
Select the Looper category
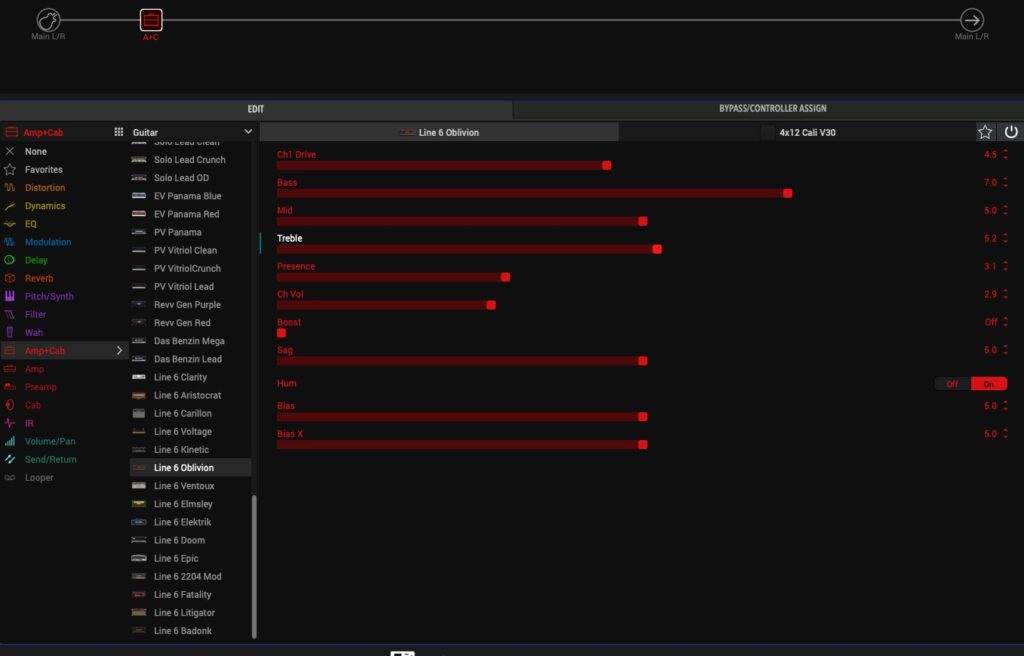pyautogui.click(x=39, y=478)
